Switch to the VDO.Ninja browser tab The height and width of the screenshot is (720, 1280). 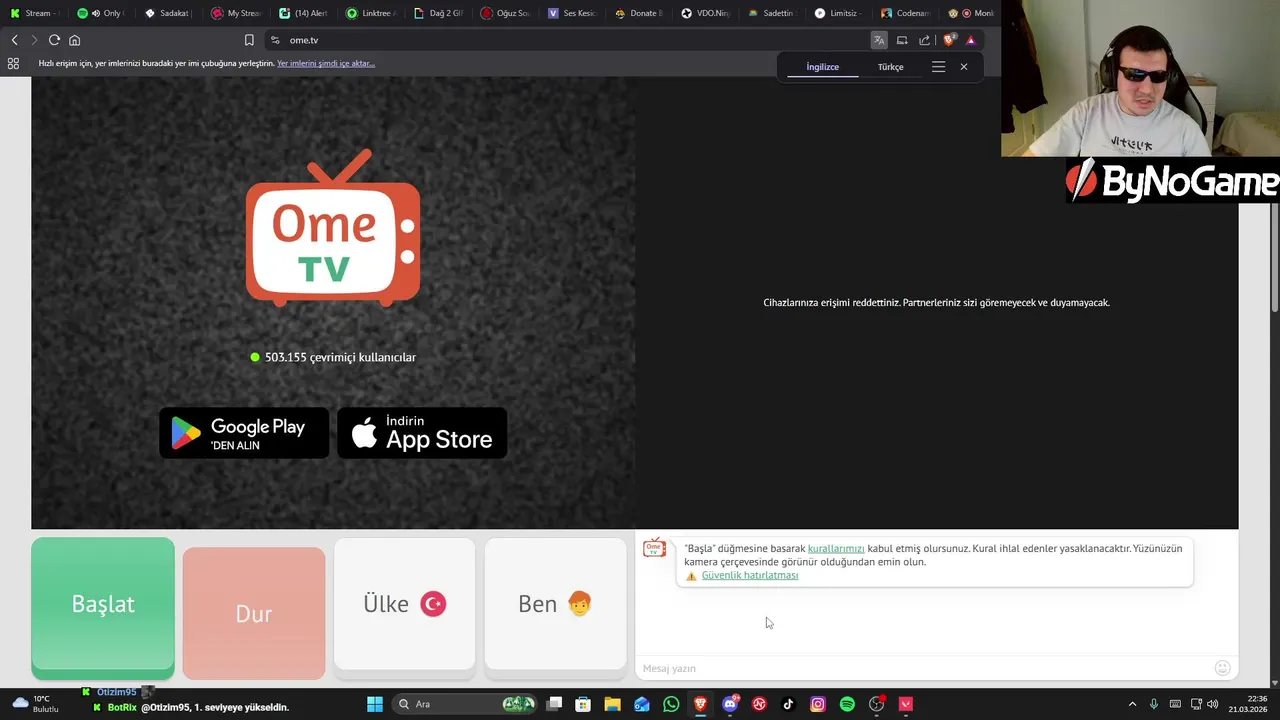(x=706, y=13)
